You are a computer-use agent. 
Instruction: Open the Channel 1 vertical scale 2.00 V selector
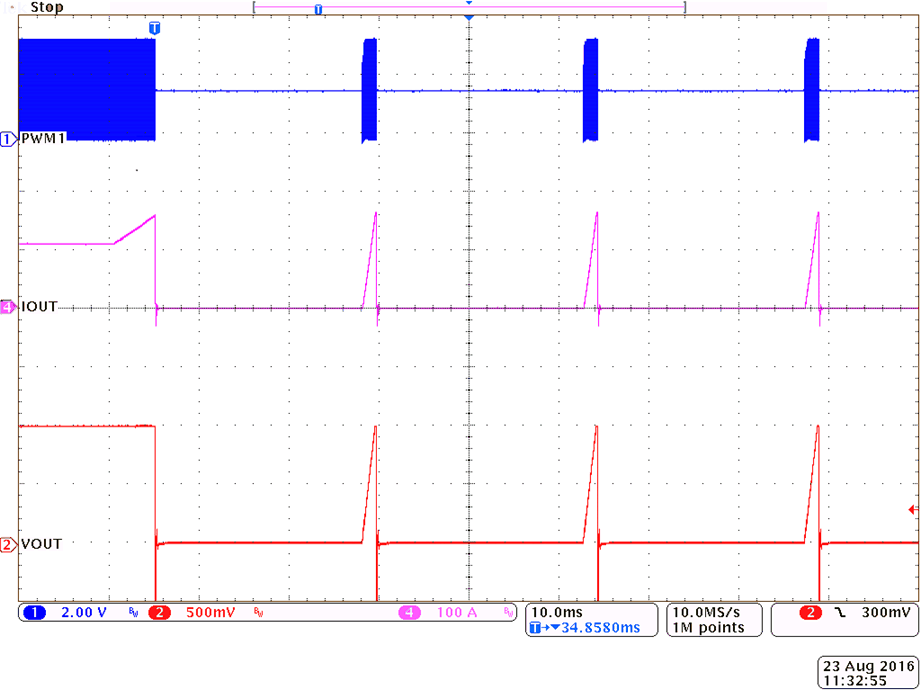[78, 613]
